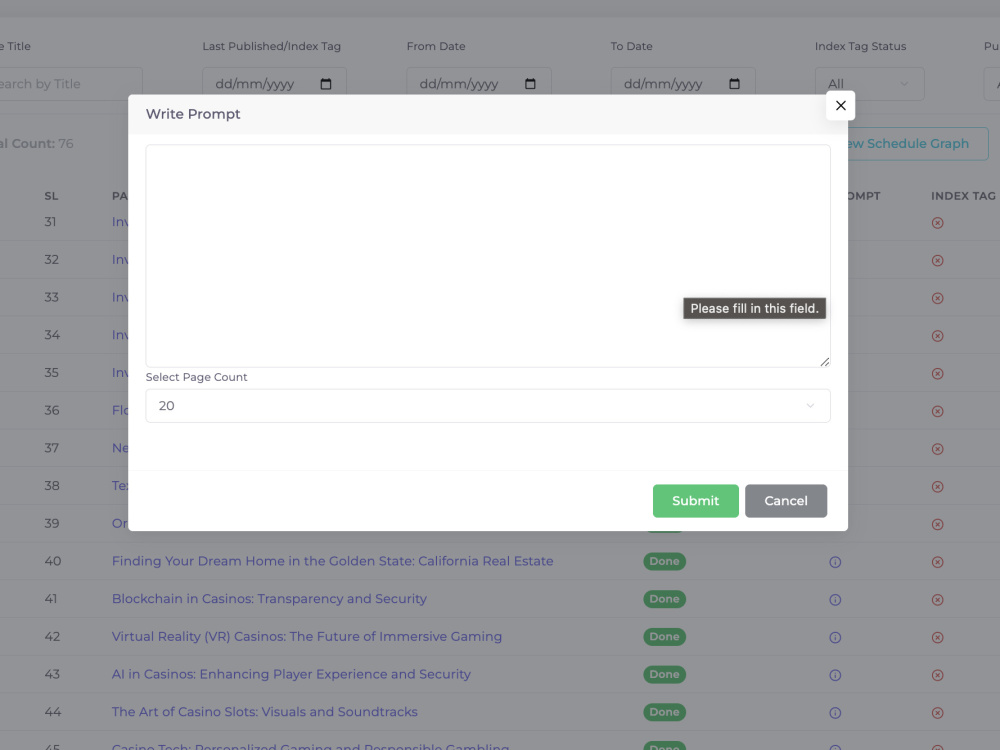1000x750 pixels.
Task: Click the index tag icon for row 42
Action: tap(938, 637)
